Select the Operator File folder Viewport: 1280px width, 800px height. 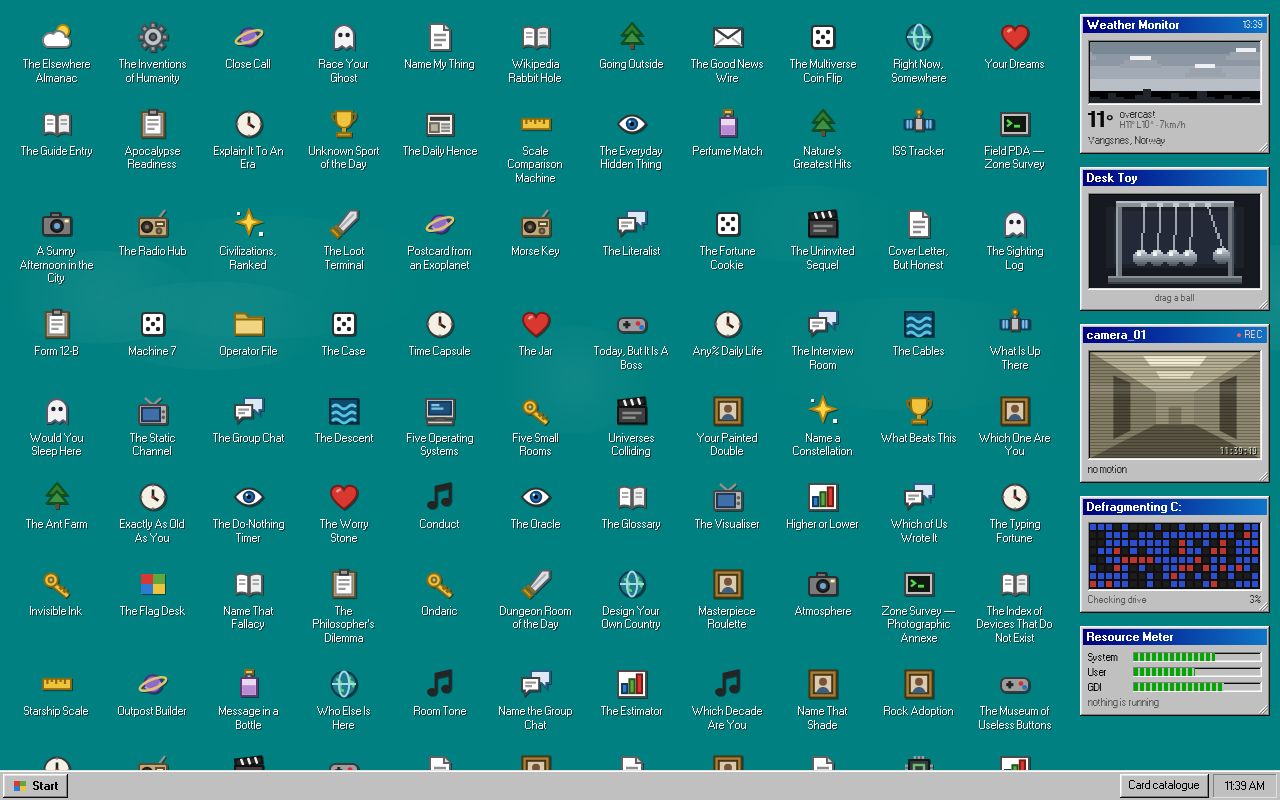tap(248, 325)
